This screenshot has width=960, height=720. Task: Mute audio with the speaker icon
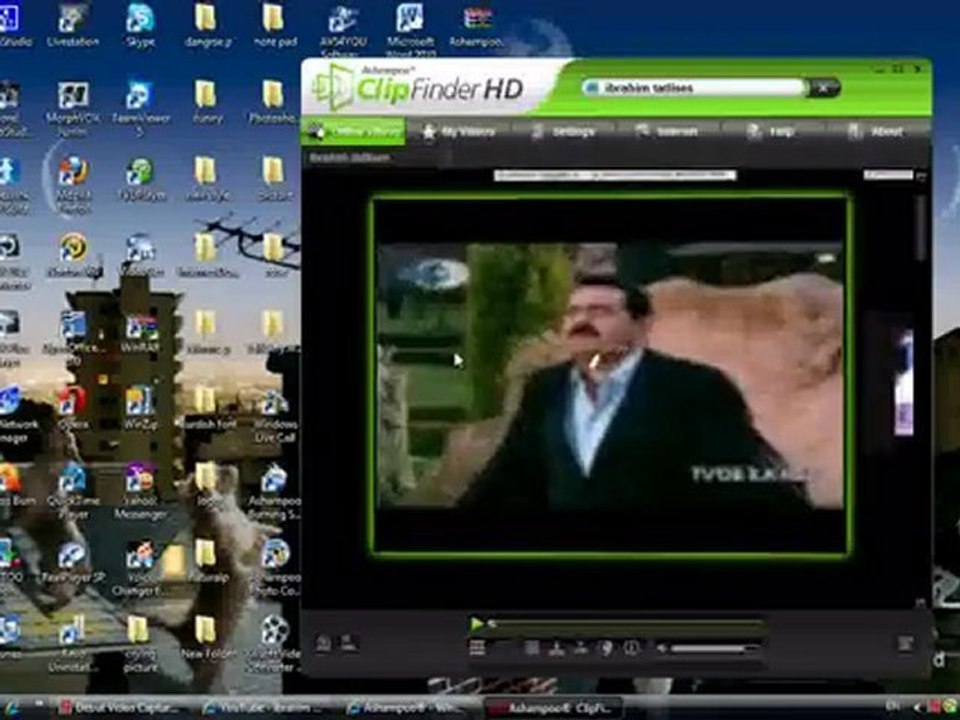661,648
